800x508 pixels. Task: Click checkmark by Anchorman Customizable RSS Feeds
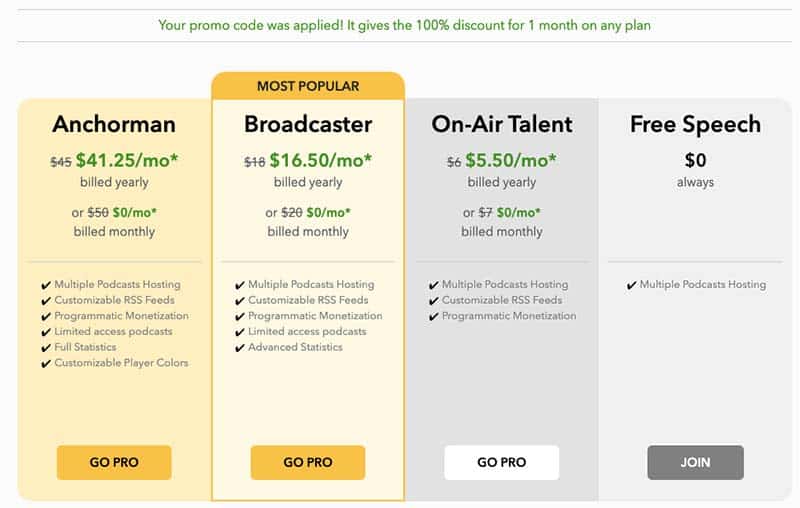click(46, 301)
